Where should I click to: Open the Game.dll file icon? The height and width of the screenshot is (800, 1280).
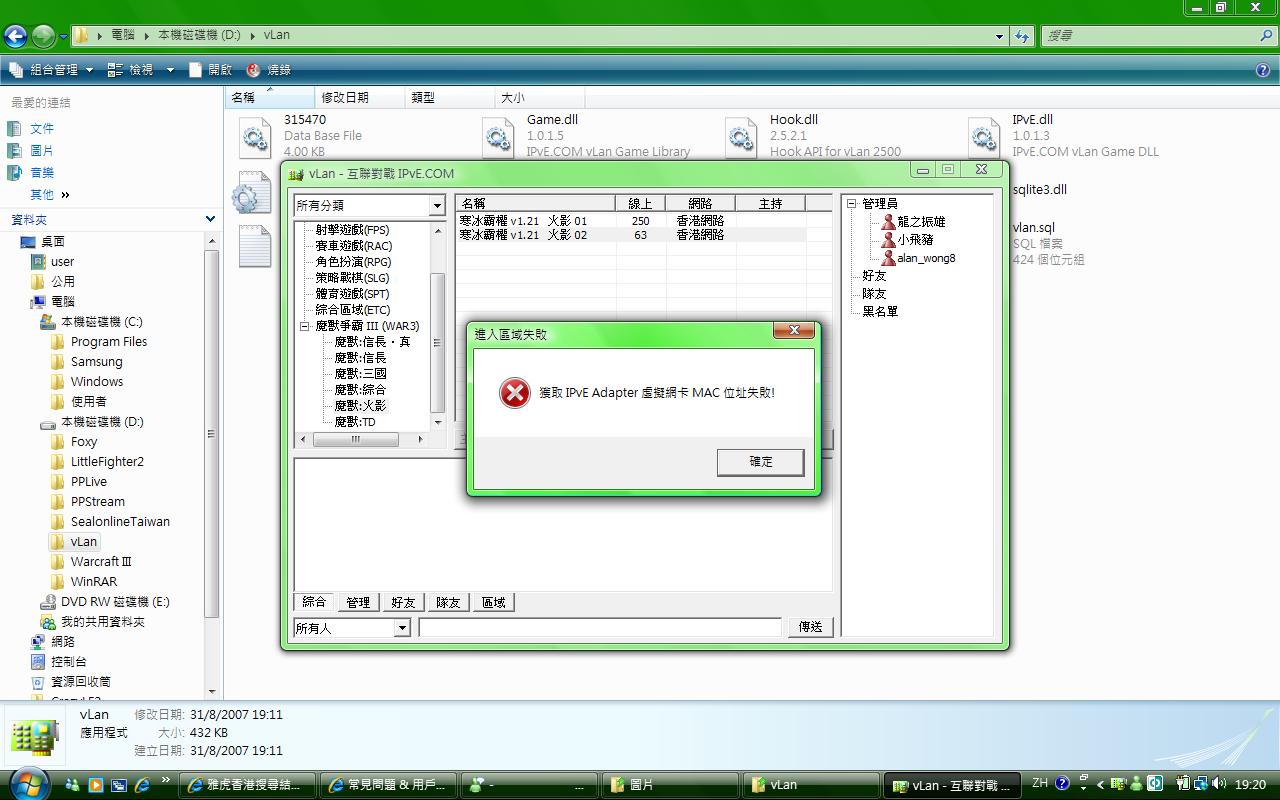498,134
